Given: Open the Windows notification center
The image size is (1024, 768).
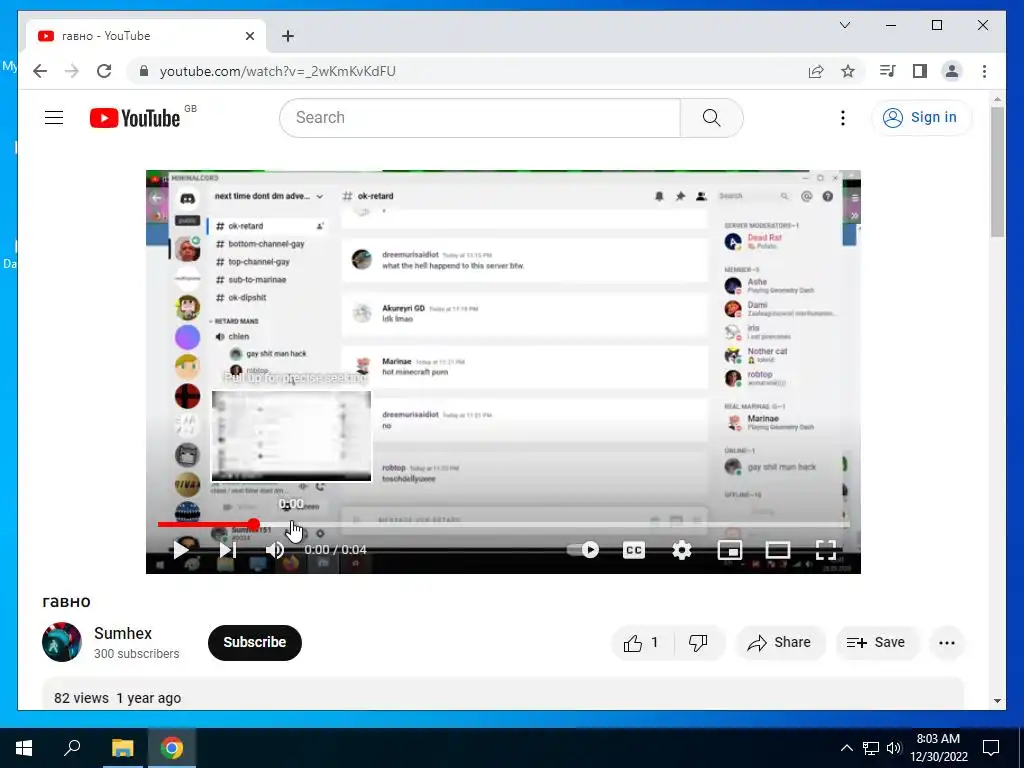Looking at the screenshot, I should 991,748.
